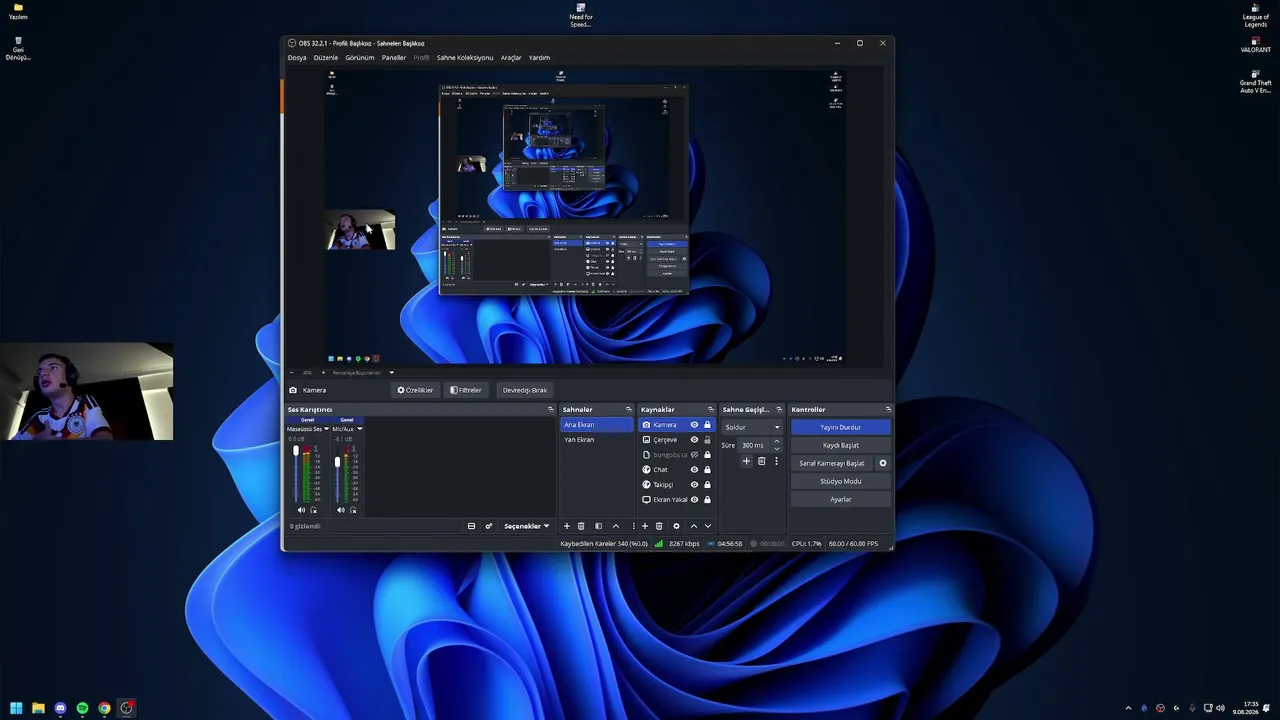
Task: Open Spotify from the taskbar
Action: 82,708
